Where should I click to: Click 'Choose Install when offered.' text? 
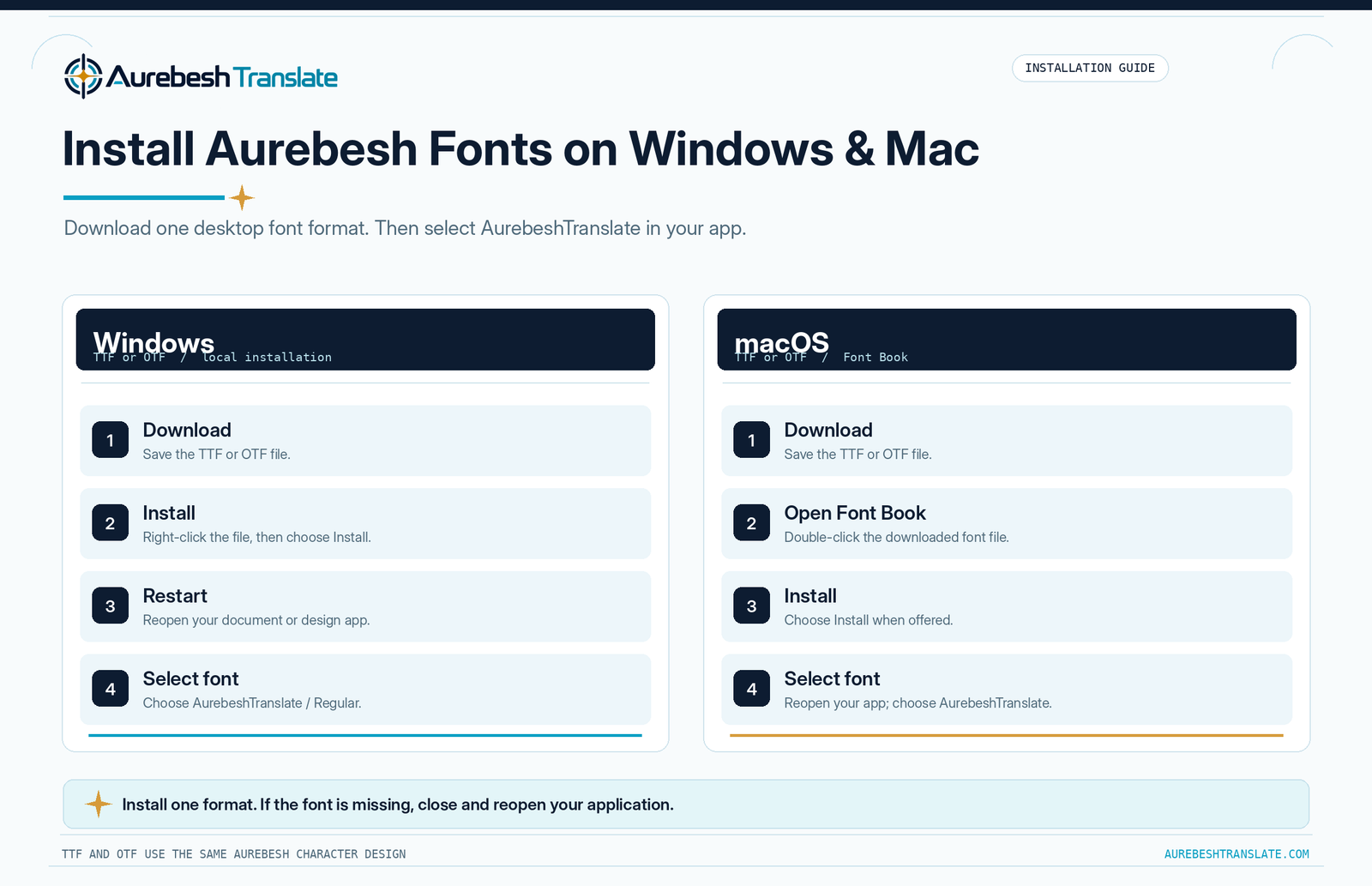(869, 620)
